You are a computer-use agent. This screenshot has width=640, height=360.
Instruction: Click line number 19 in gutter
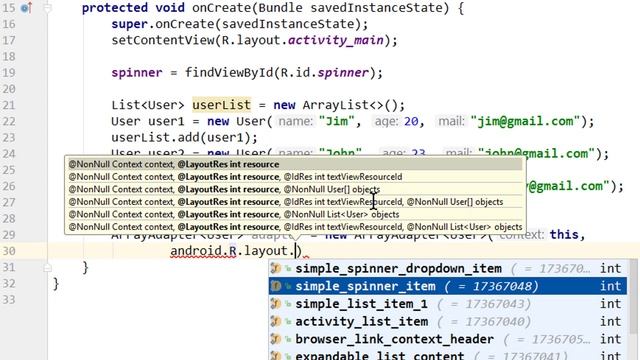tap(9, 73)
